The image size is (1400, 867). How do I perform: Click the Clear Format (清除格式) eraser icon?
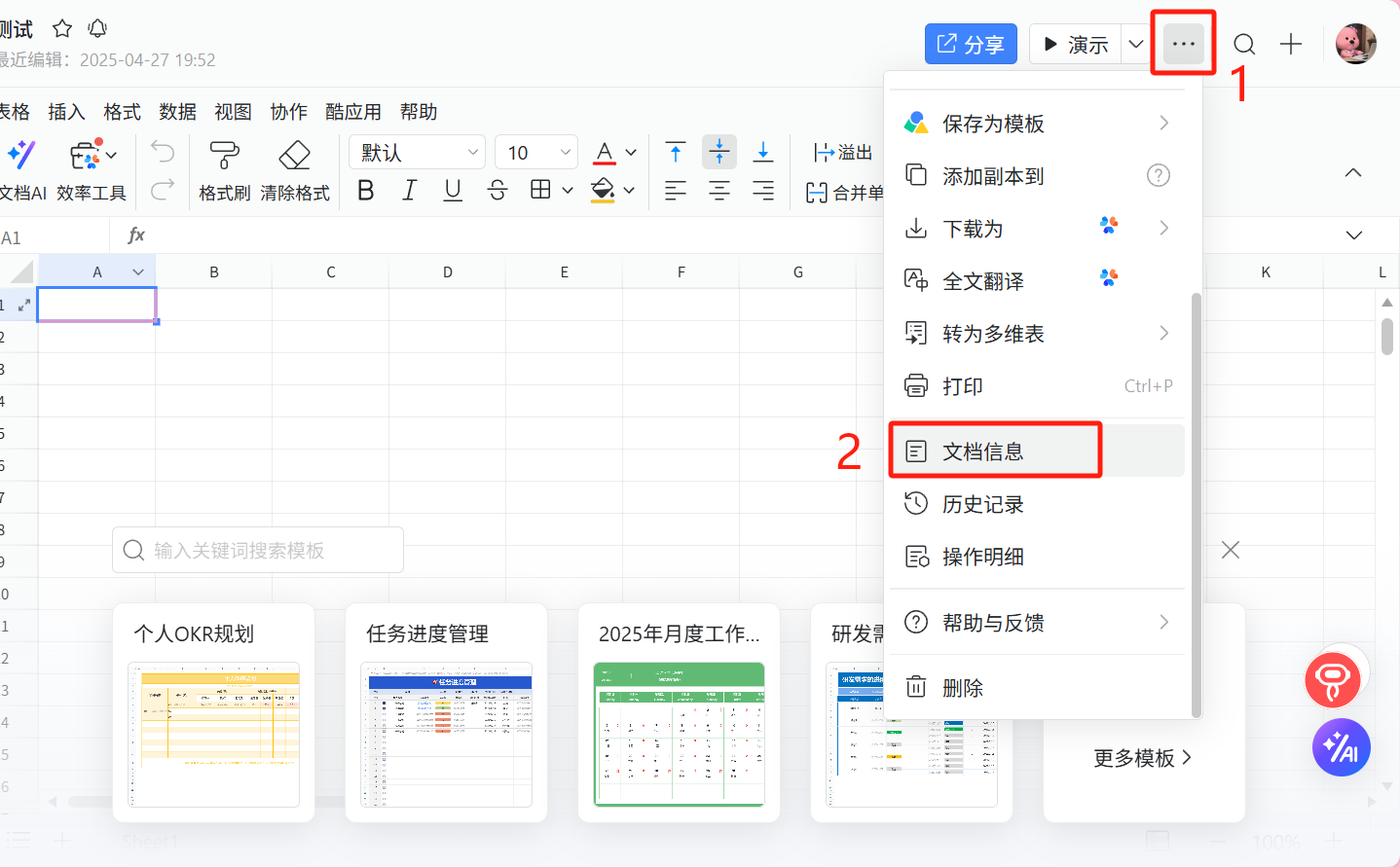coord(294,156)
